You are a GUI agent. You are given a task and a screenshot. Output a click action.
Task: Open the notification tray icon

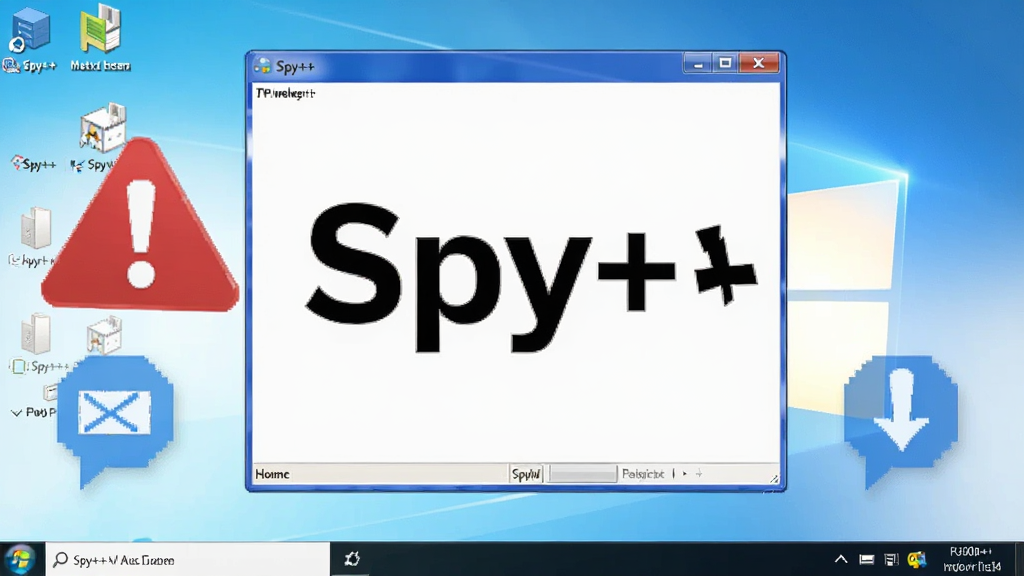891,560
